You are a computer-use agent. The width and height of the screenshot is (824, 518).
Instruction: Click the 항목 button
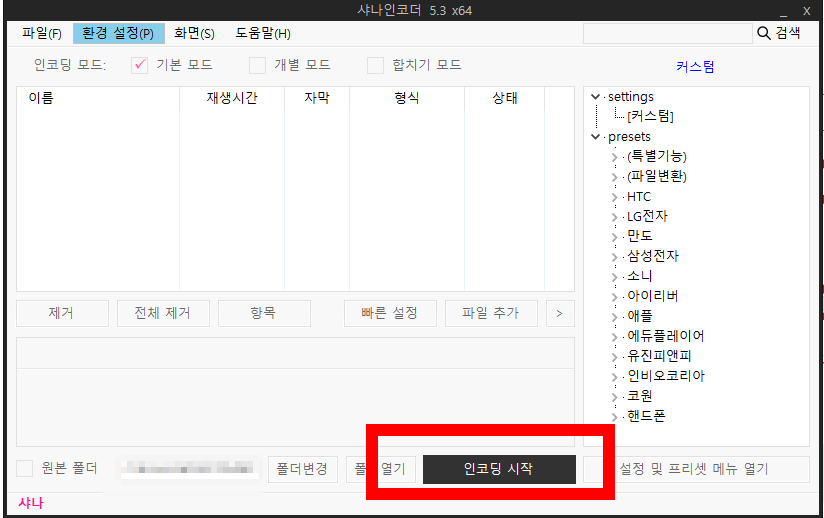coord(264,314)
